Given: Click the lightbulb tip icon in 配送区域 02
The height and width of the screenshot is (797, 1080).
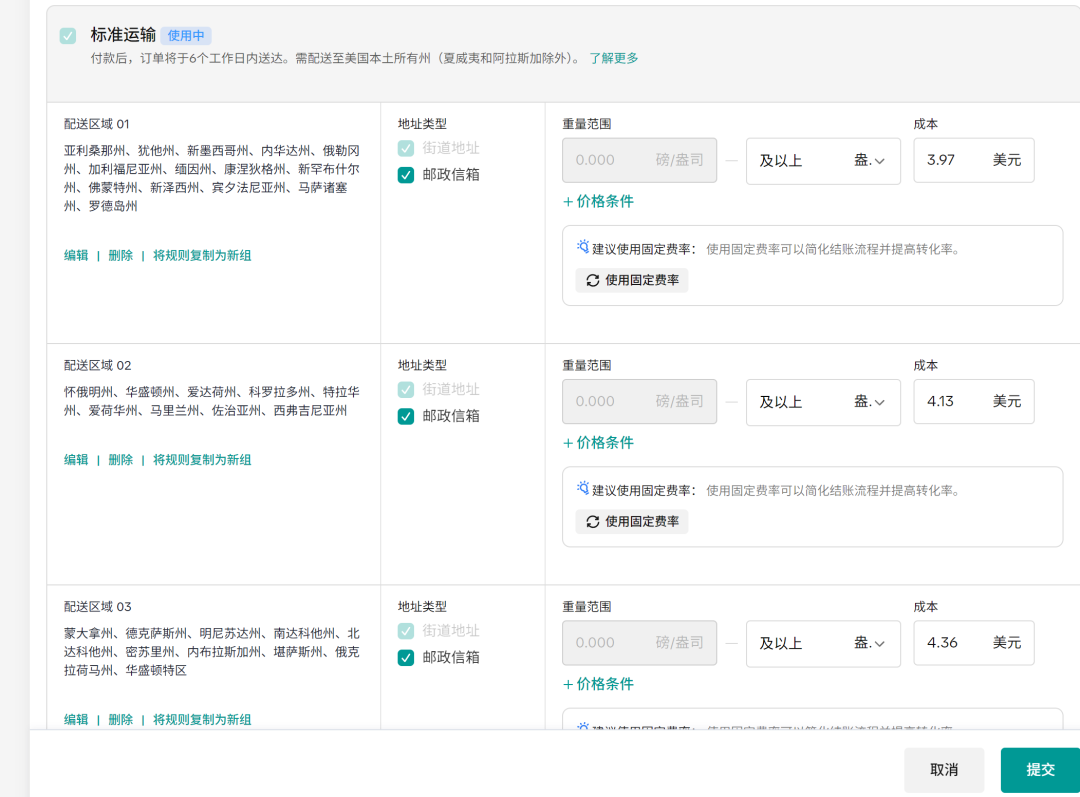Looking at the screenshot, I should click(x=583, y=488).
